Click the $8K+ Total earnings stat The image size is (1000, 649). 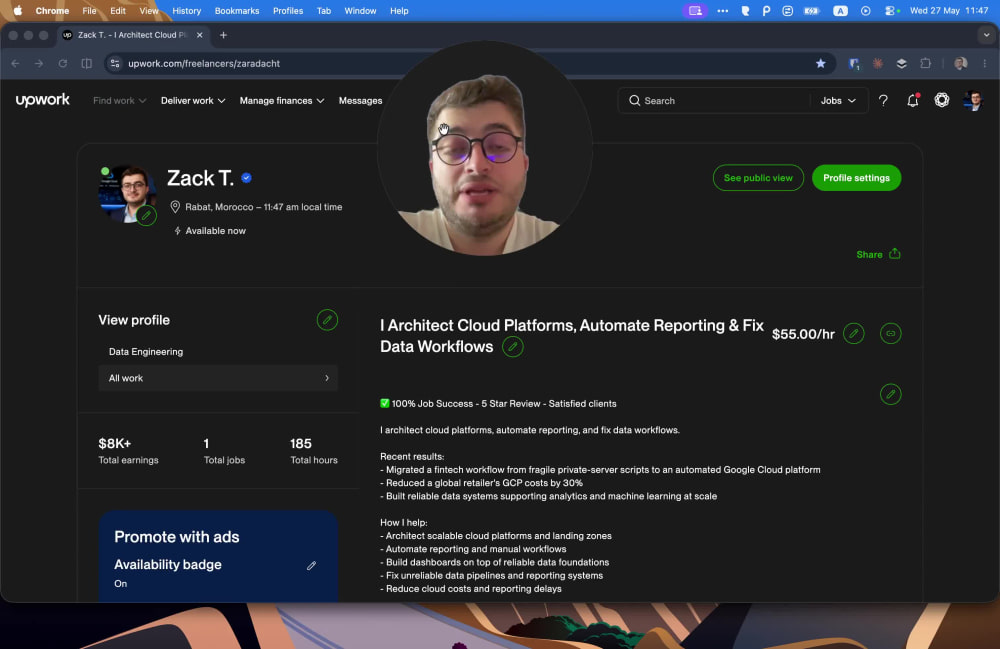128,451
